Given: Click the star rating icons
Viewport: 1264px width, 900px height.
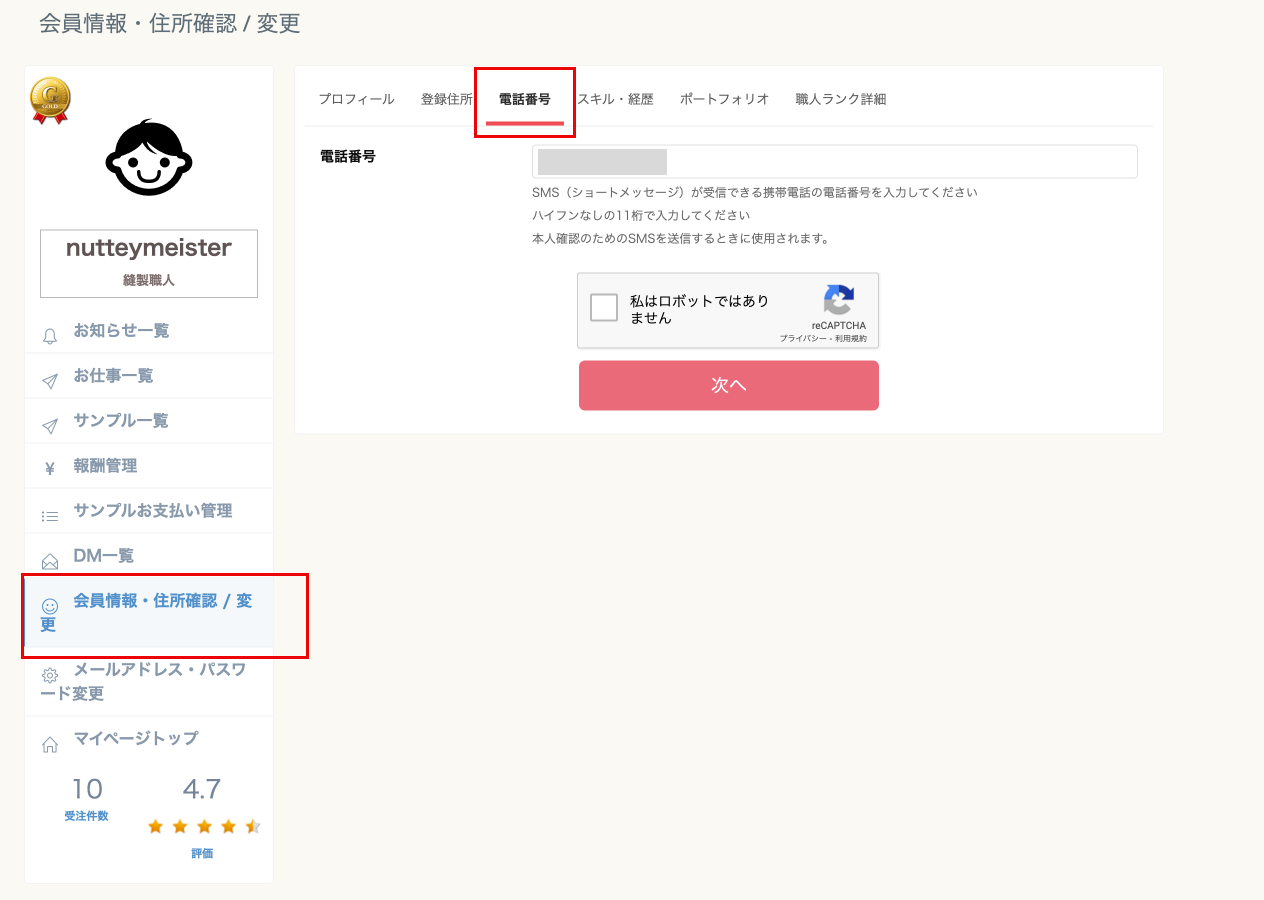Looking at the screenshot, I should [204, 827].
